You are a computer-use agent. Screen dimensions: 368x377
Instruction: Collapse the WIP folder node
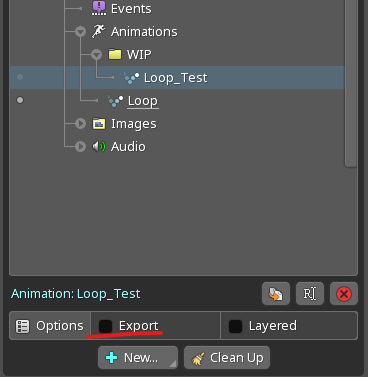point(97,54)
